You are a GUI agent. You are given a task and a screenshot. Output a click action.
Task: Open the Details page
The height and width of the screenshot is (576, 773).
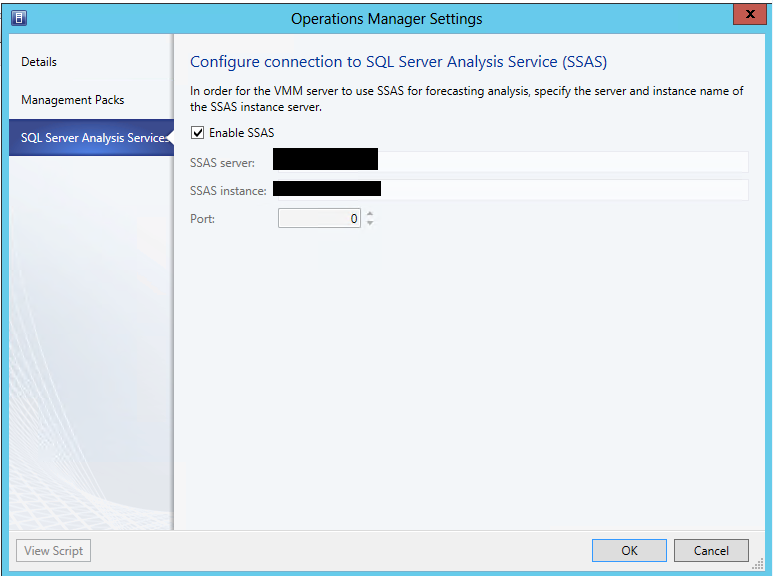(39, 62)
